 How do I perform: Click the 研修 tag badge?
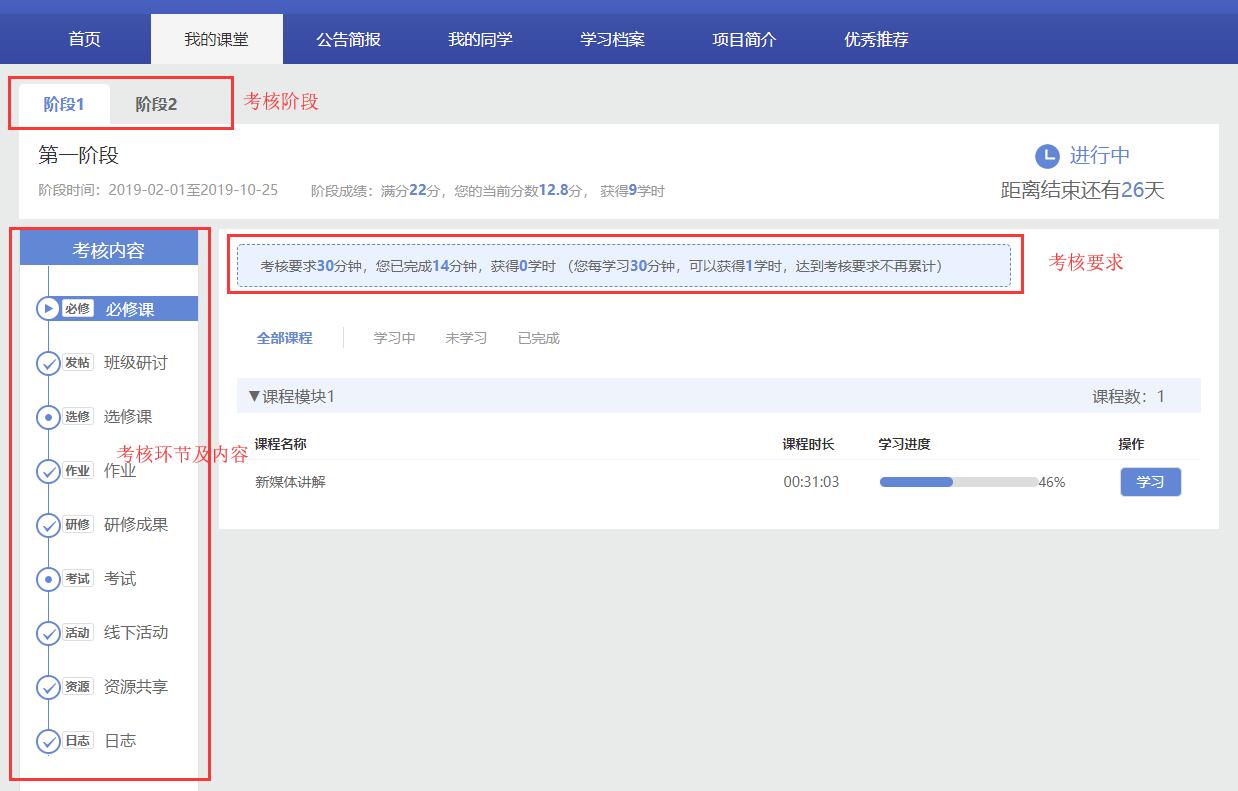(78, 525)
